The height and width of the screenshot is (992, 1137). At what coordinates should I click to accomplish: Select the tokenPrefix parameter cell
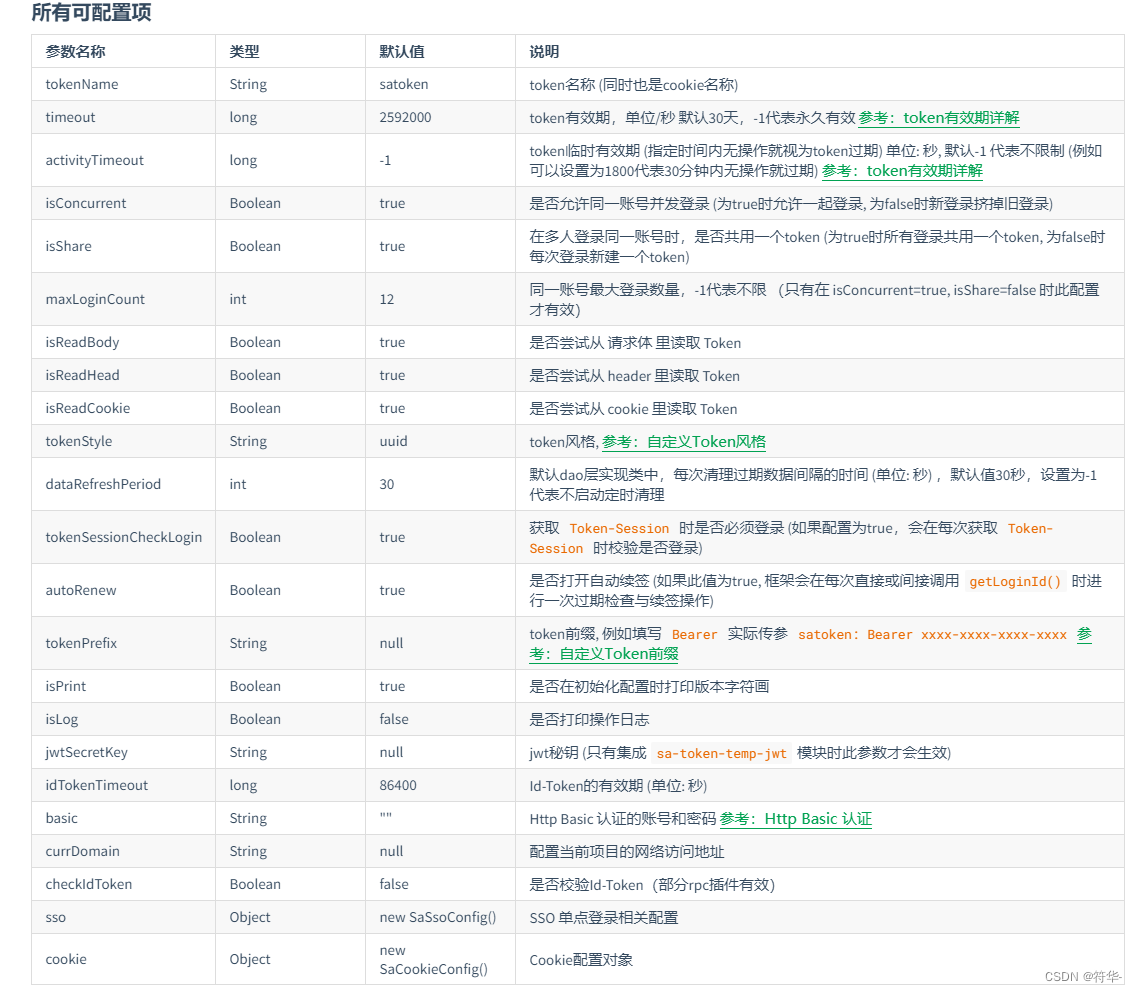(123, 642)
